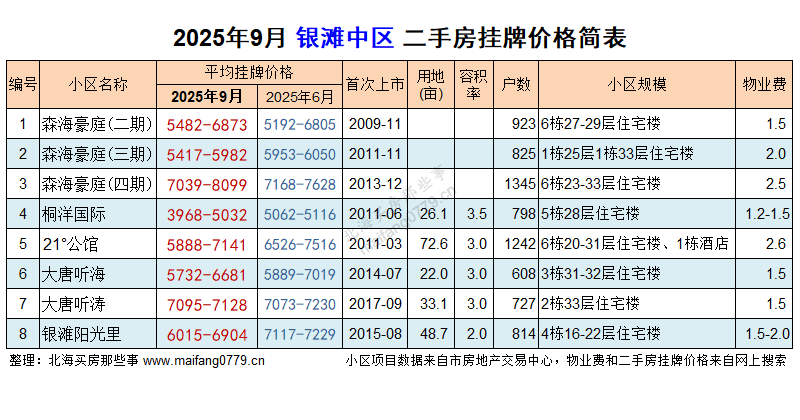Click the title text 银滩中区

click(345, 38)
